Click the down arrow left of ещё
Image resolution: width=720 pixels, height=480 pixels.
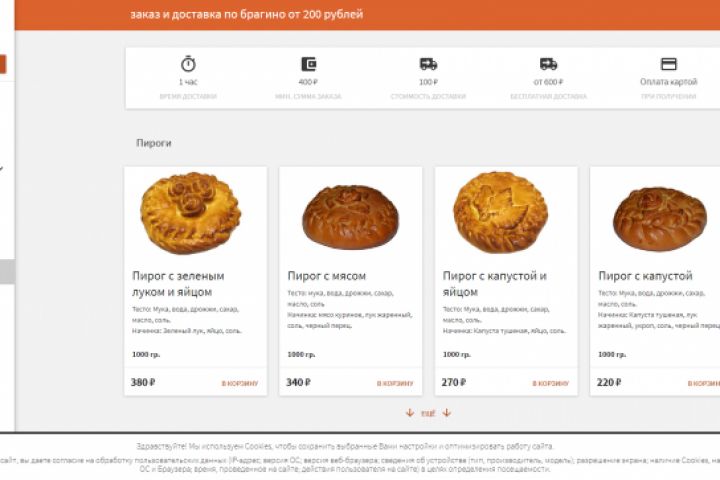click(x=409, y=413)
